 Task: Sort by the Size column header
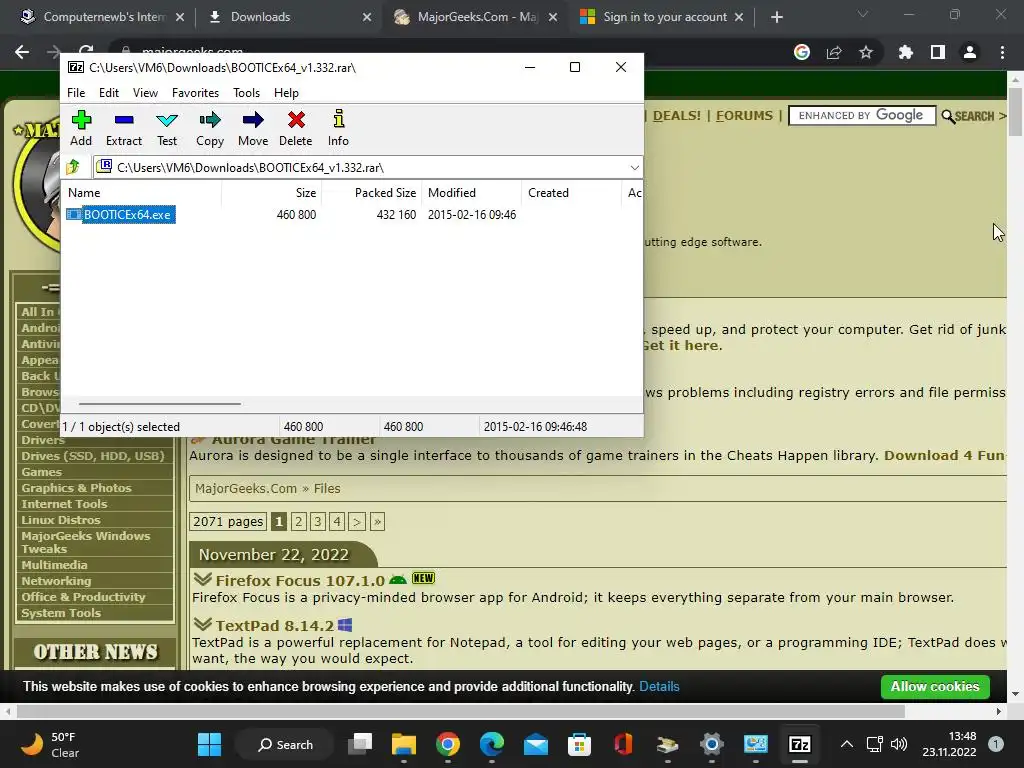click(x=272, y=193)
